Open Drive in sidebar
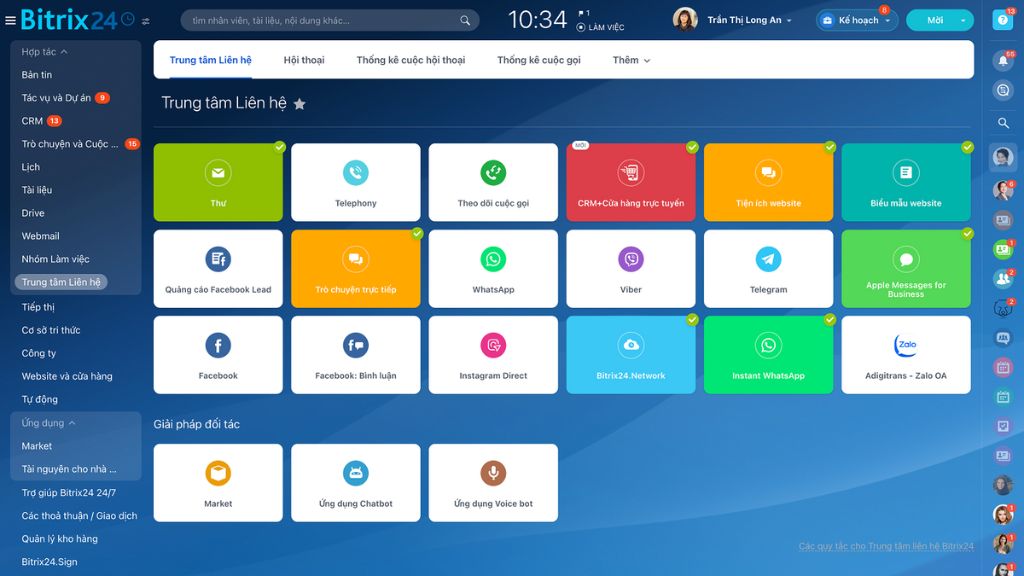This screenshot has width=1024, height=576. [33, 213]
